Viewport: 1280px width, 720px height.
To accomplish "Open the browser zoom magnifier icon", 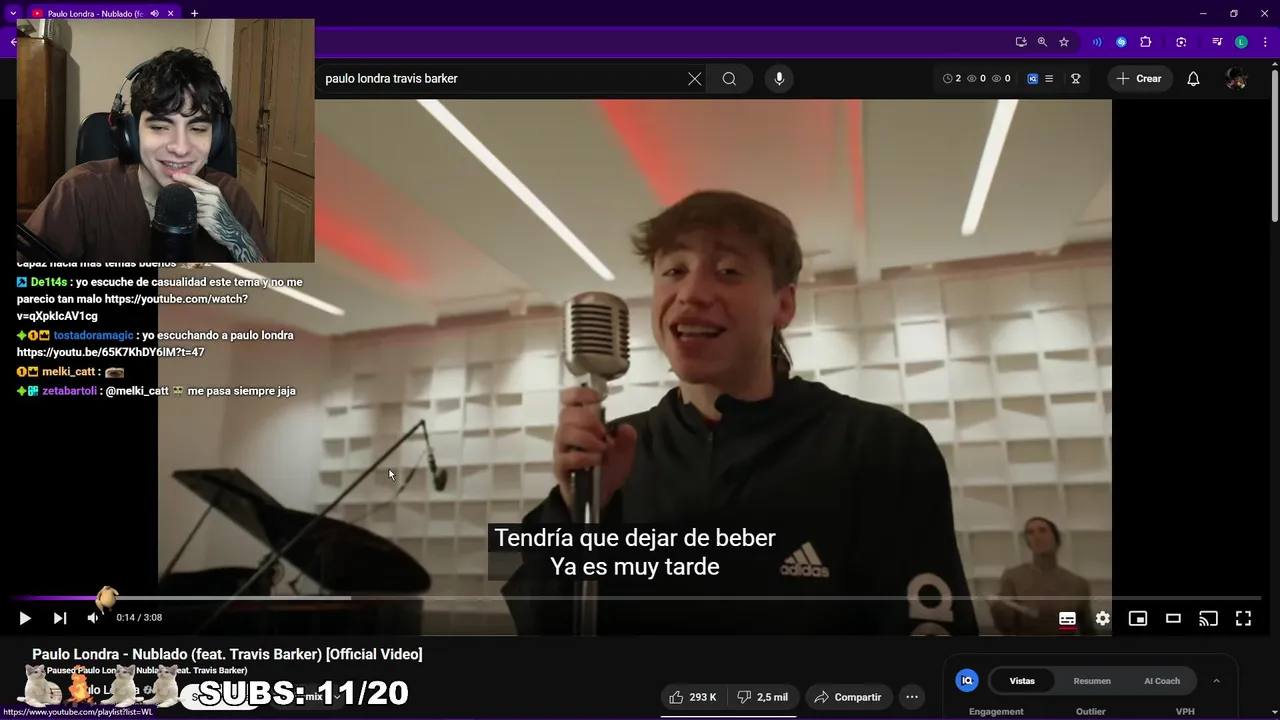I will pyautogui.click(x=1042, y=42).
